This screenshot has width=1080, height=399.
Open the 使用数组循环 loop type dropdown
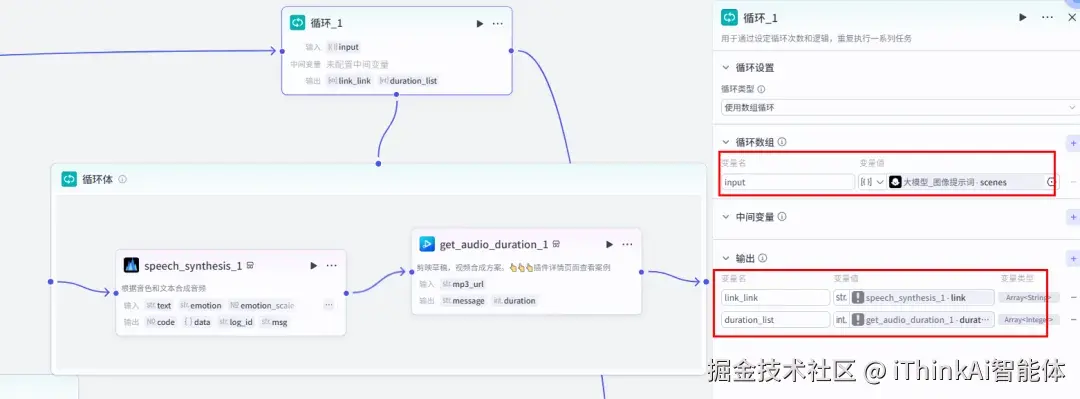tap(900, 108)
